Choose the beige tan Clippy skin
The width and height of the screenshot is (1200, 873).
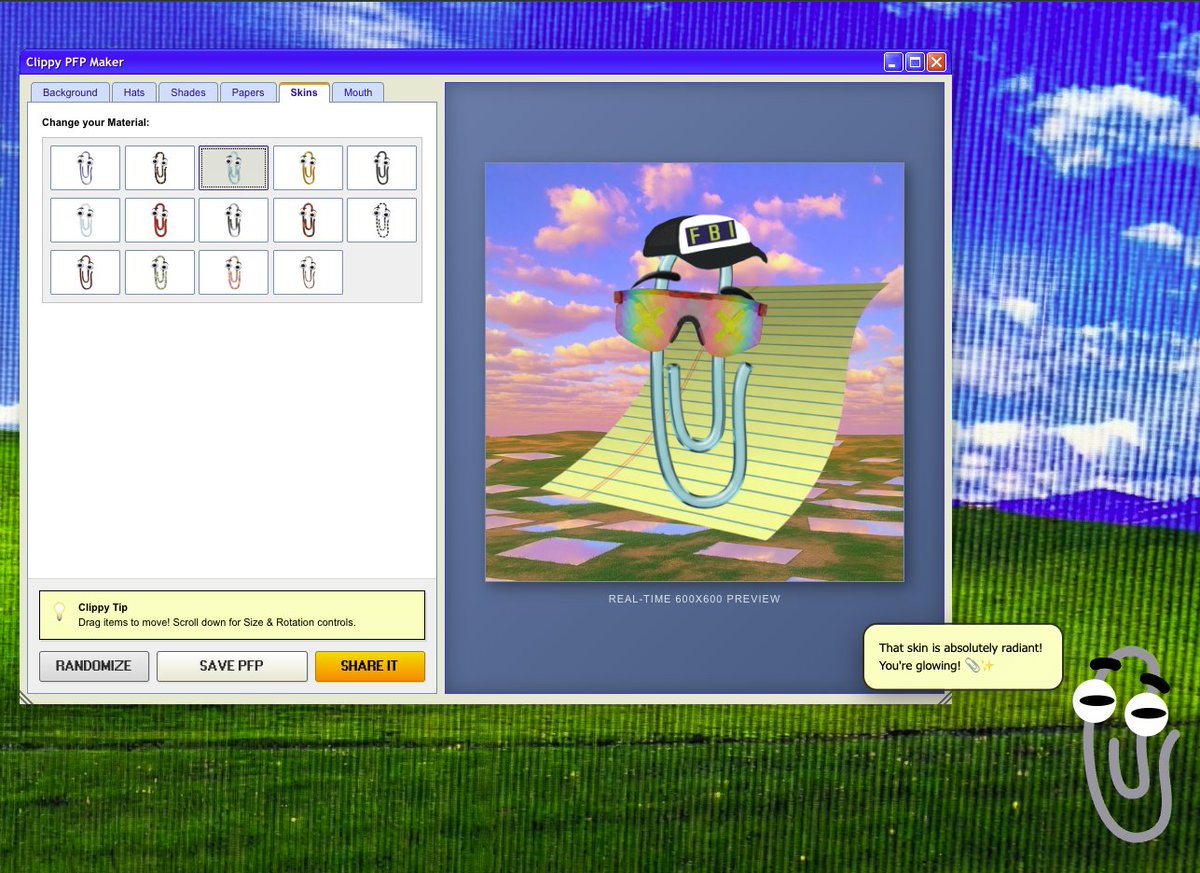point(308,272)
